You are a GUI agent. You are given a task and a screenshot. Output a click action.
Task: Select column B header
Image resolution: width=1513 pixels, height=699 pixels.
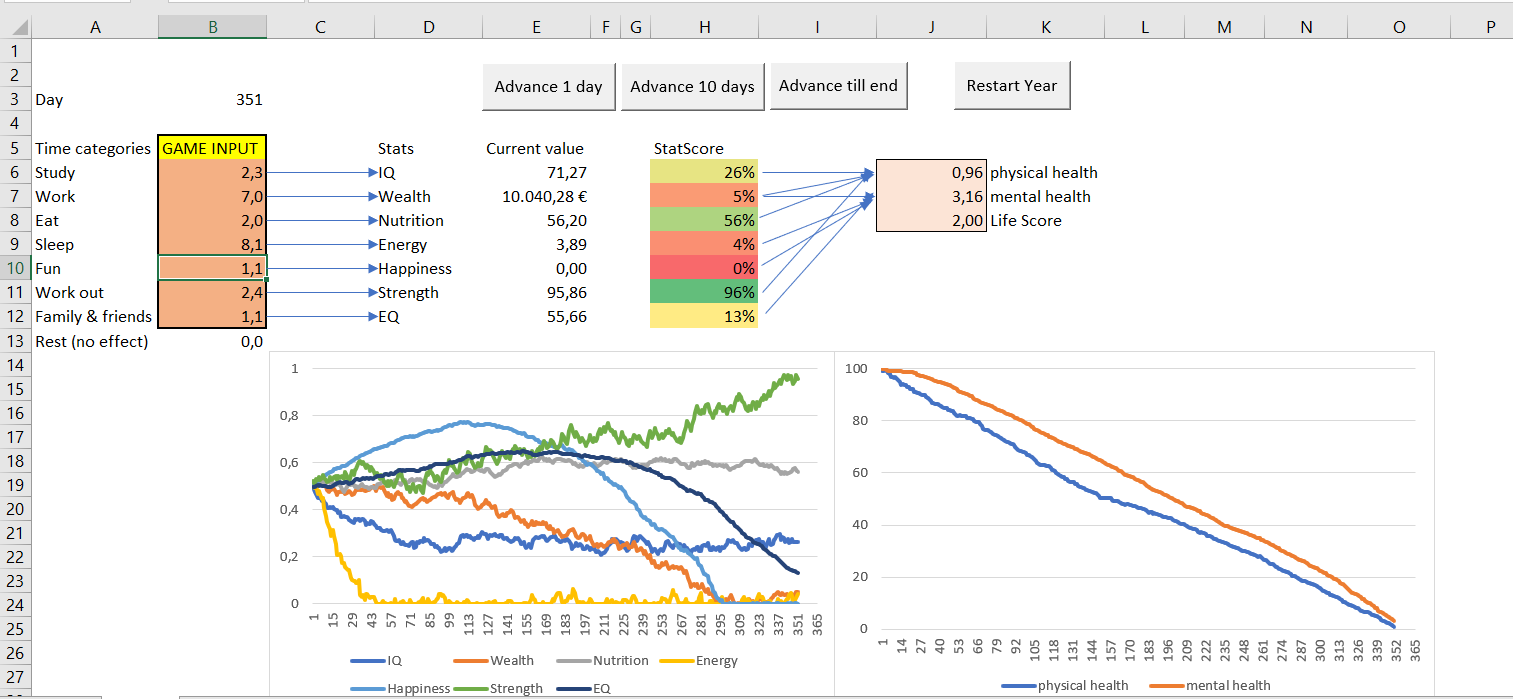[212, 28]
